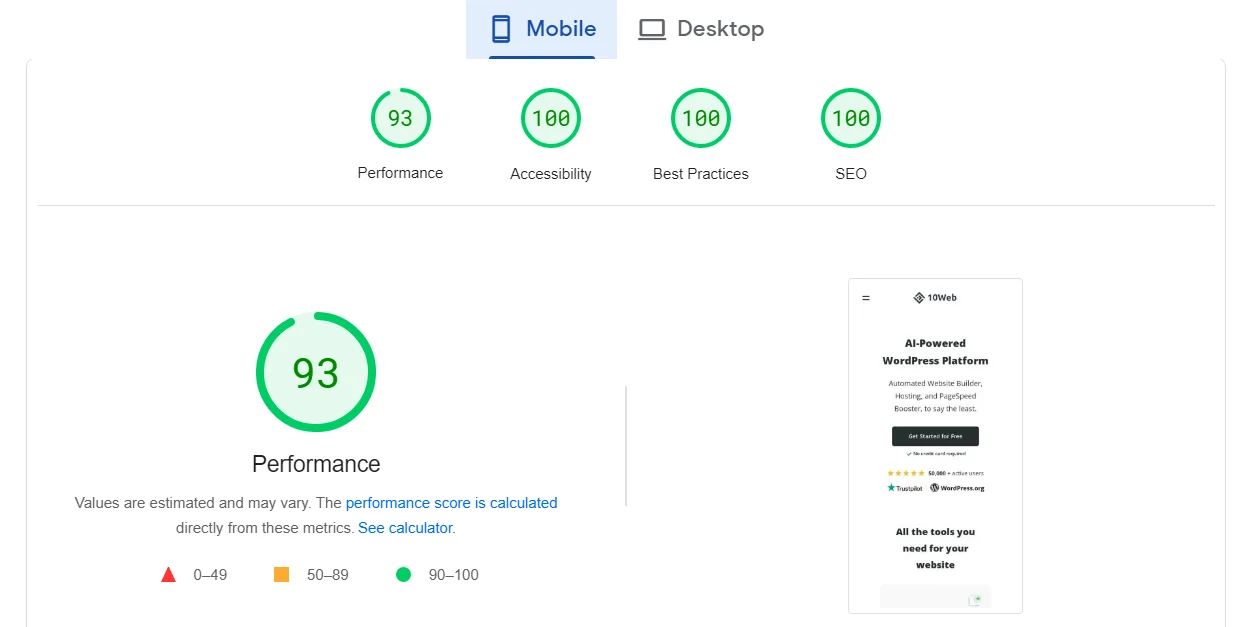Jump to the Accessibility score gauge
The width and height of the screenshot is (1250, 627).
coord(550,118)
